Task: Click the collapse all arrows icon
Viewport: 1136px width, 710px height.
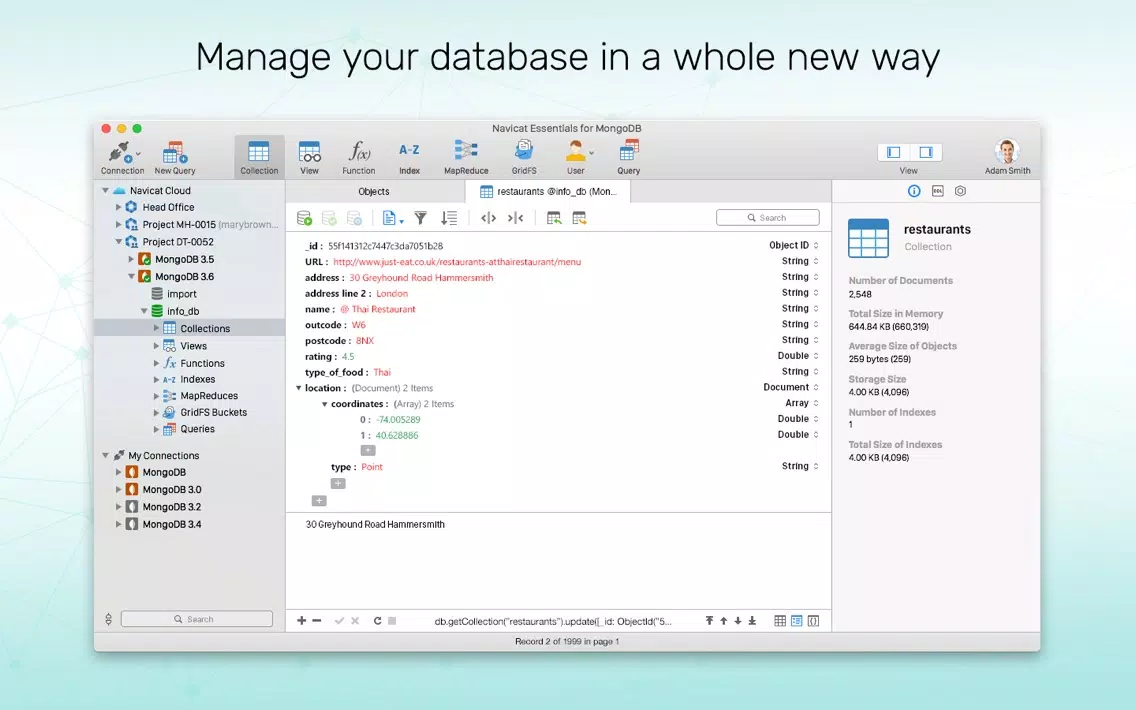Action: pyautogui.click(x=515, y=218)
